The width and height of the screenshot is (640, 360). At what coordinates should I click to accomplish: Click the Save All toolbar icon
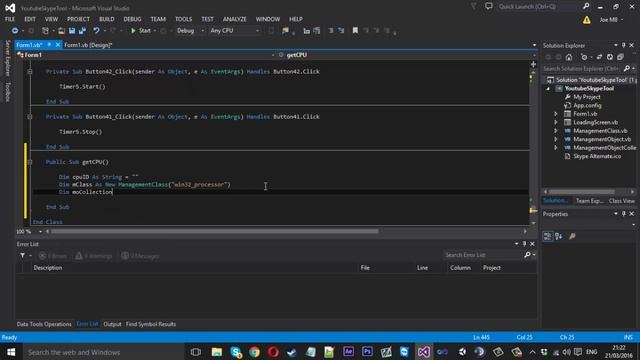point(82,31)
